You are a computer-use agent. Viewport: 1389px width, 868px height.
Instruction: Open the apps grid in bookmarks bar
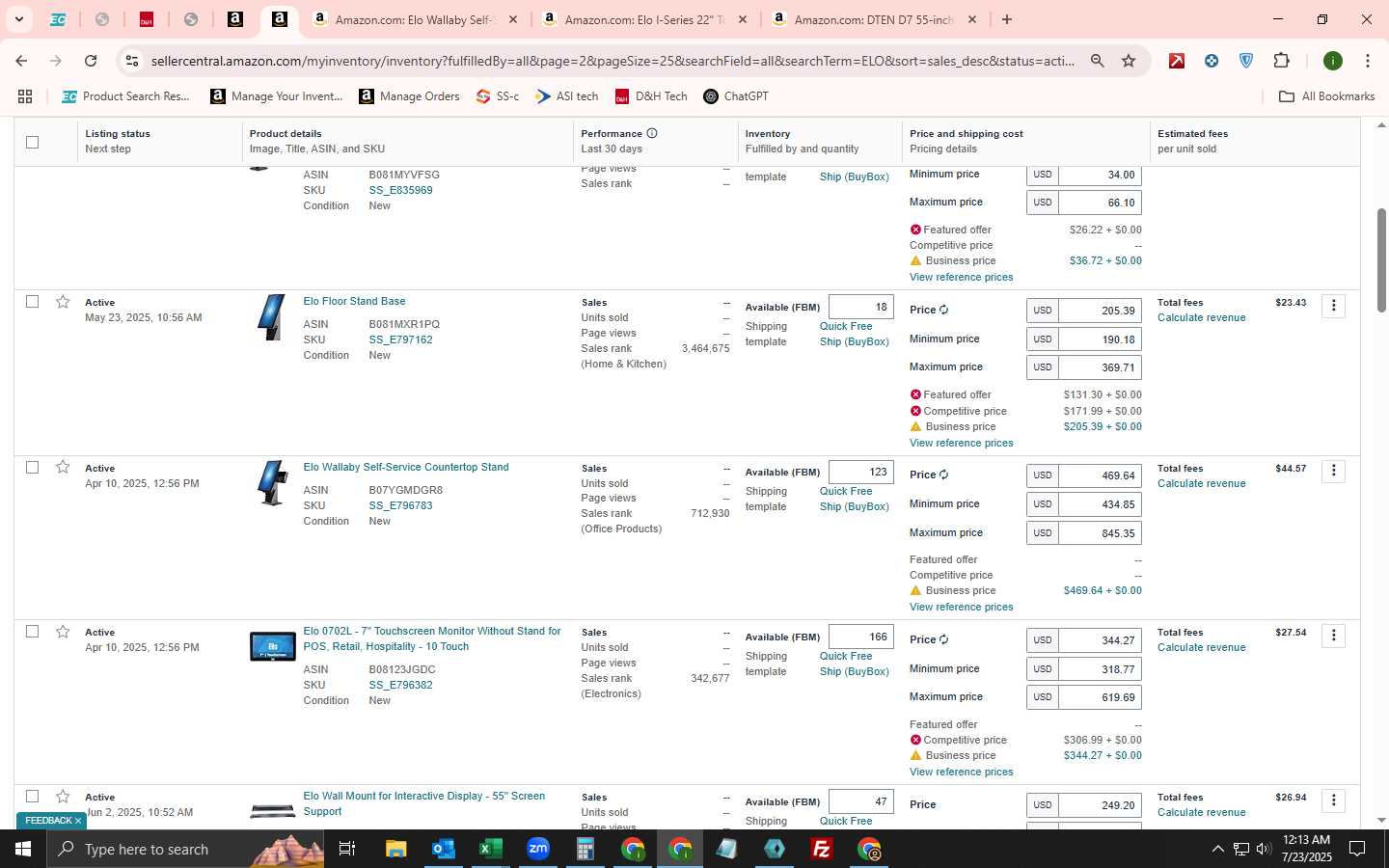(x=25, y=96)
